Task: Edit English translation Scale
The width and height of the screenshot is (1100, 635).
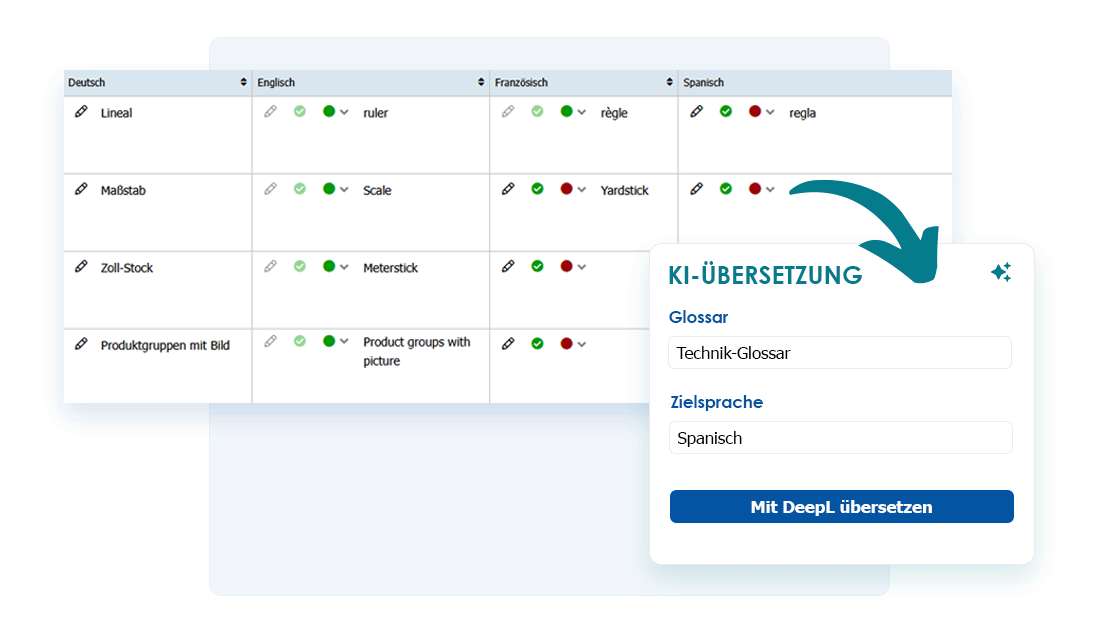Action: [271, 189]
